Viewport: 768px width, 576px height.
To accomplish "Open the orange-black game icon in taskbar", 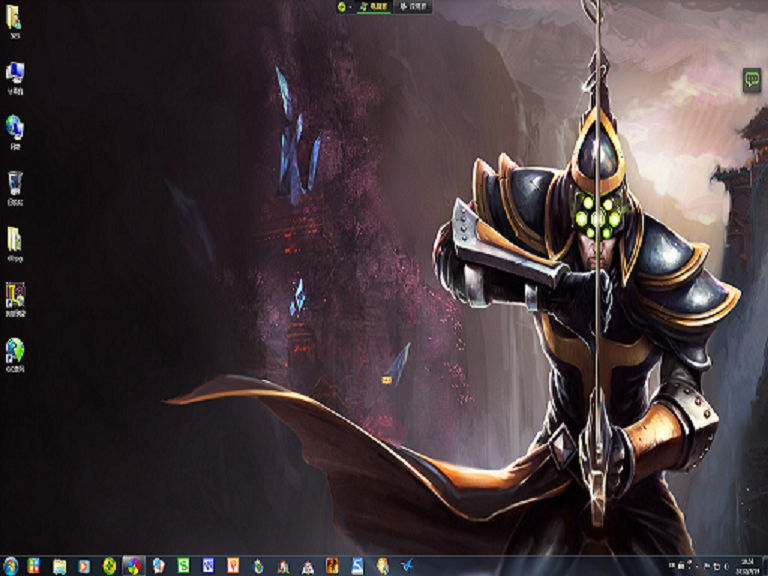I will [x=332, y=566].
